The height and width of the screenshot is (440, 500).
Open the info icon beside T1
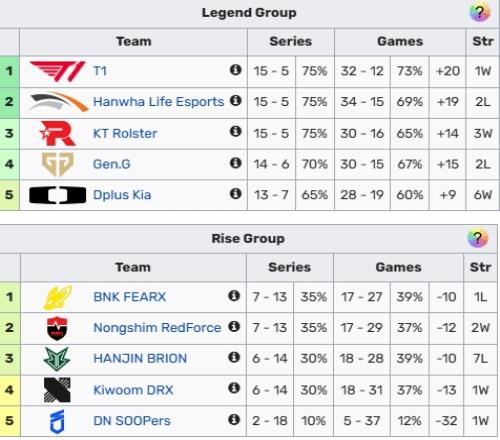pos(235,70)
